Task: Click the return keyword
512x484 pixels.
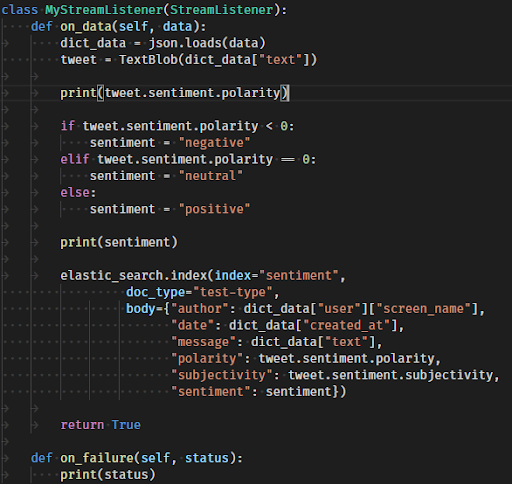Action: pos(82,425)
